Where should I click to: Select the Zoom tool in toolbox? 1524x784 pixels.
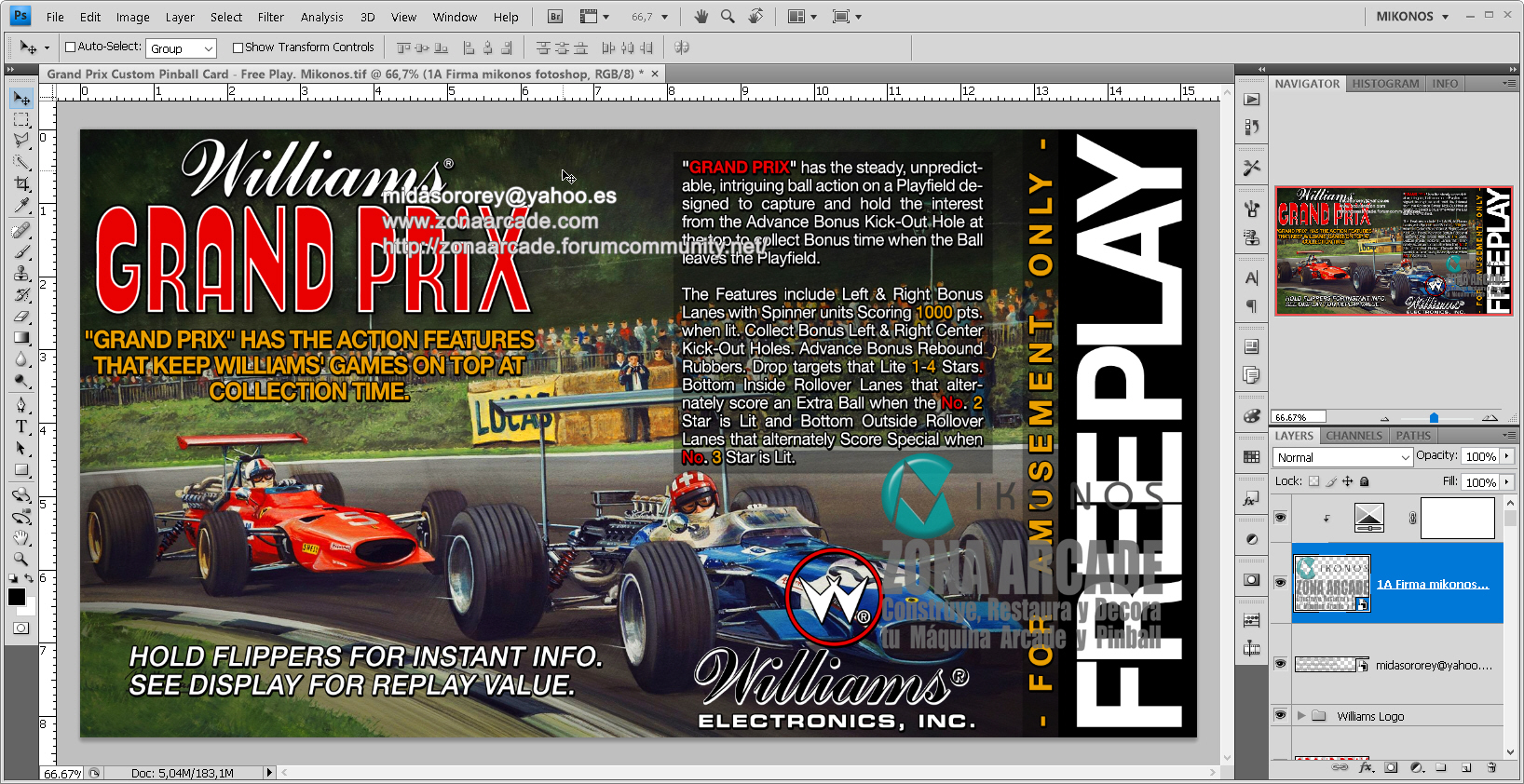pyautogui.click(x=20, y=559)
